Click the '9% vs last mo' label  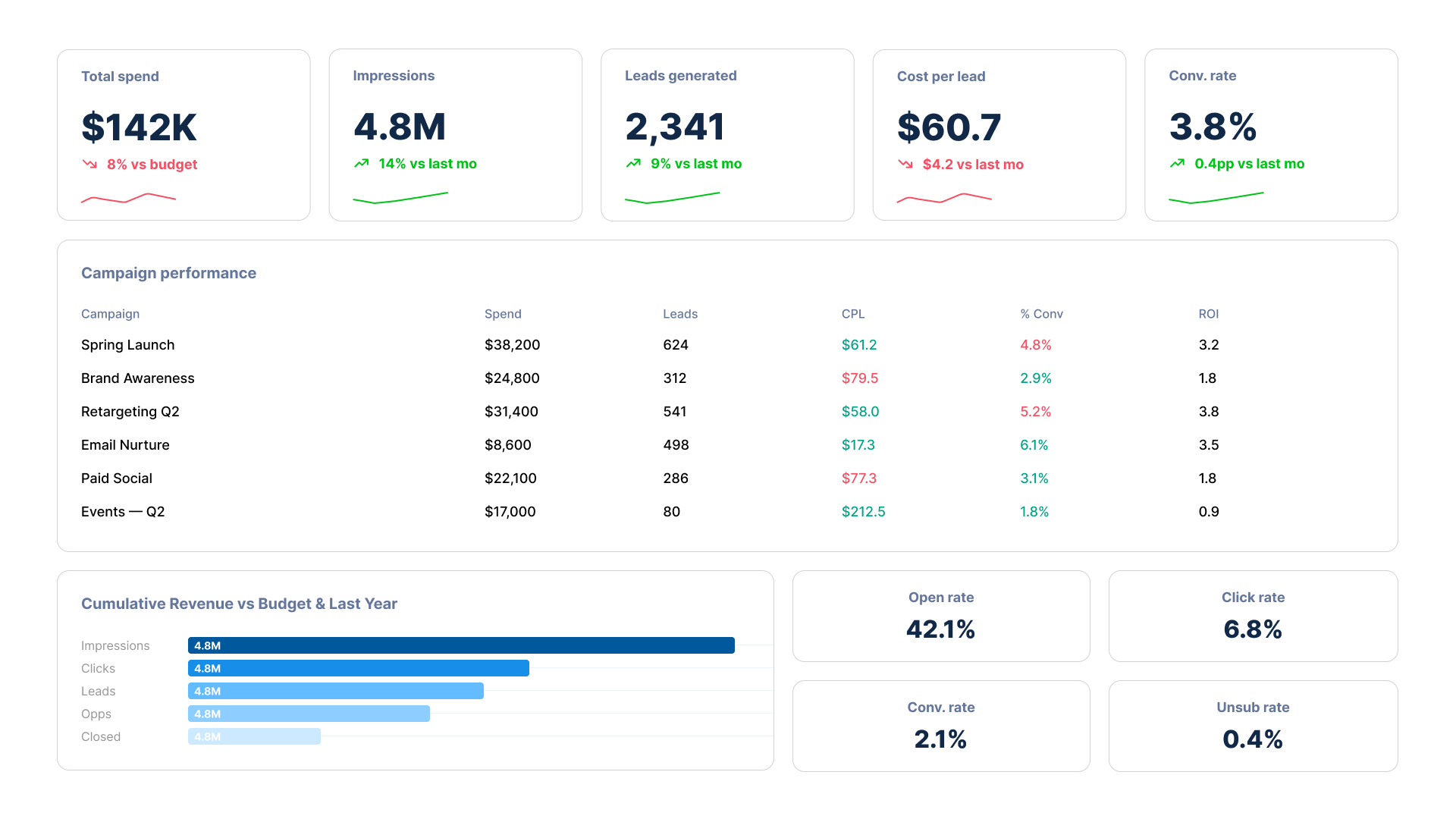(x=696, y=164)
